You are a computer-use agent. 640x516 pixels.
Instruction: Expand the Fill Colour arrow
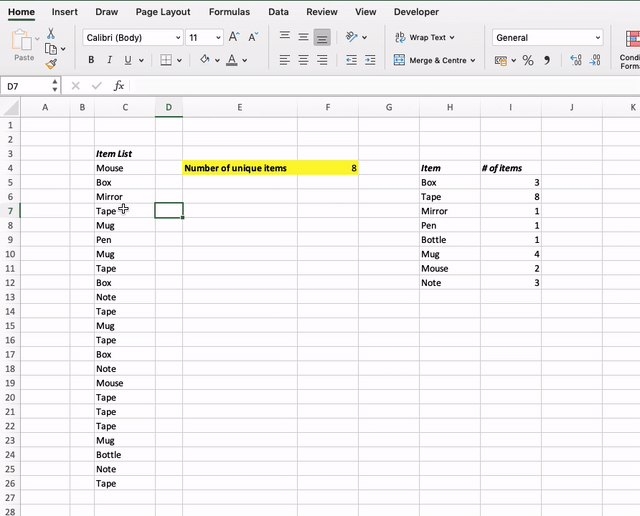click(217, 60)
